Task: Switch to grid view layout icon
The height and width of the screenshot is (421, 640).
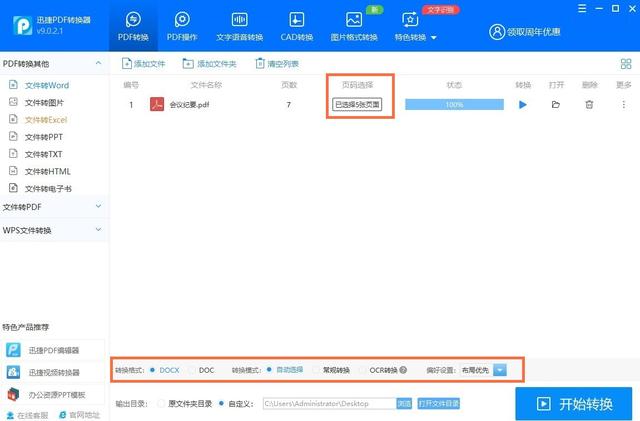Action: point(626,64)
